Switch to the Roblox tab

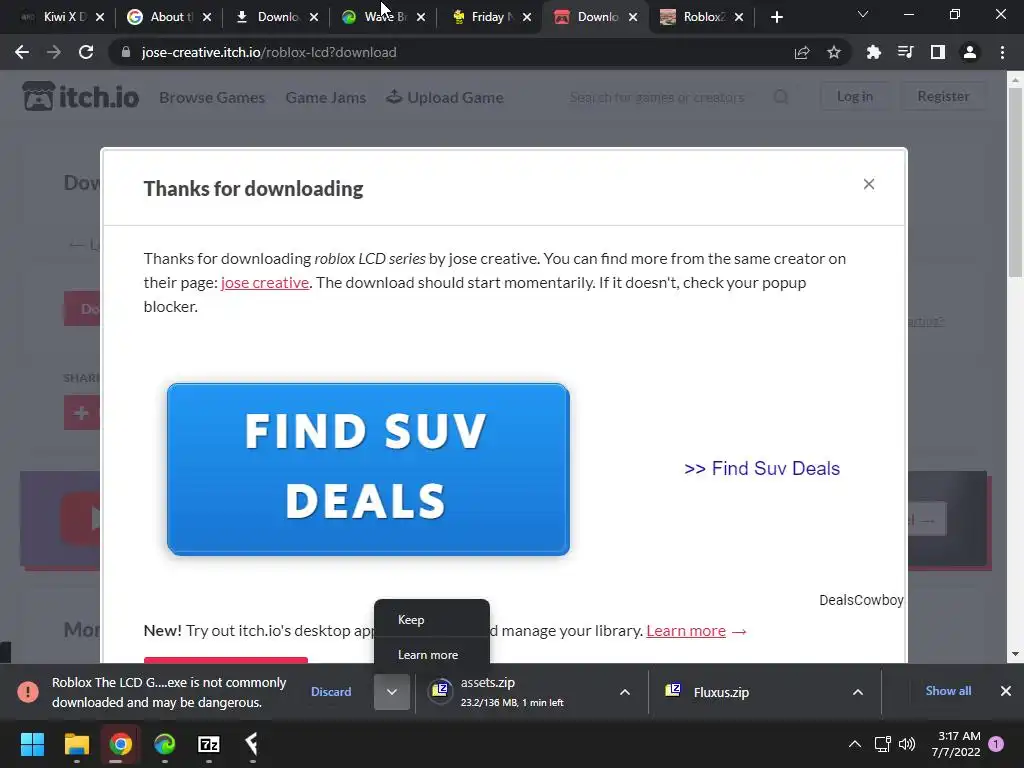tap(702, 17)
